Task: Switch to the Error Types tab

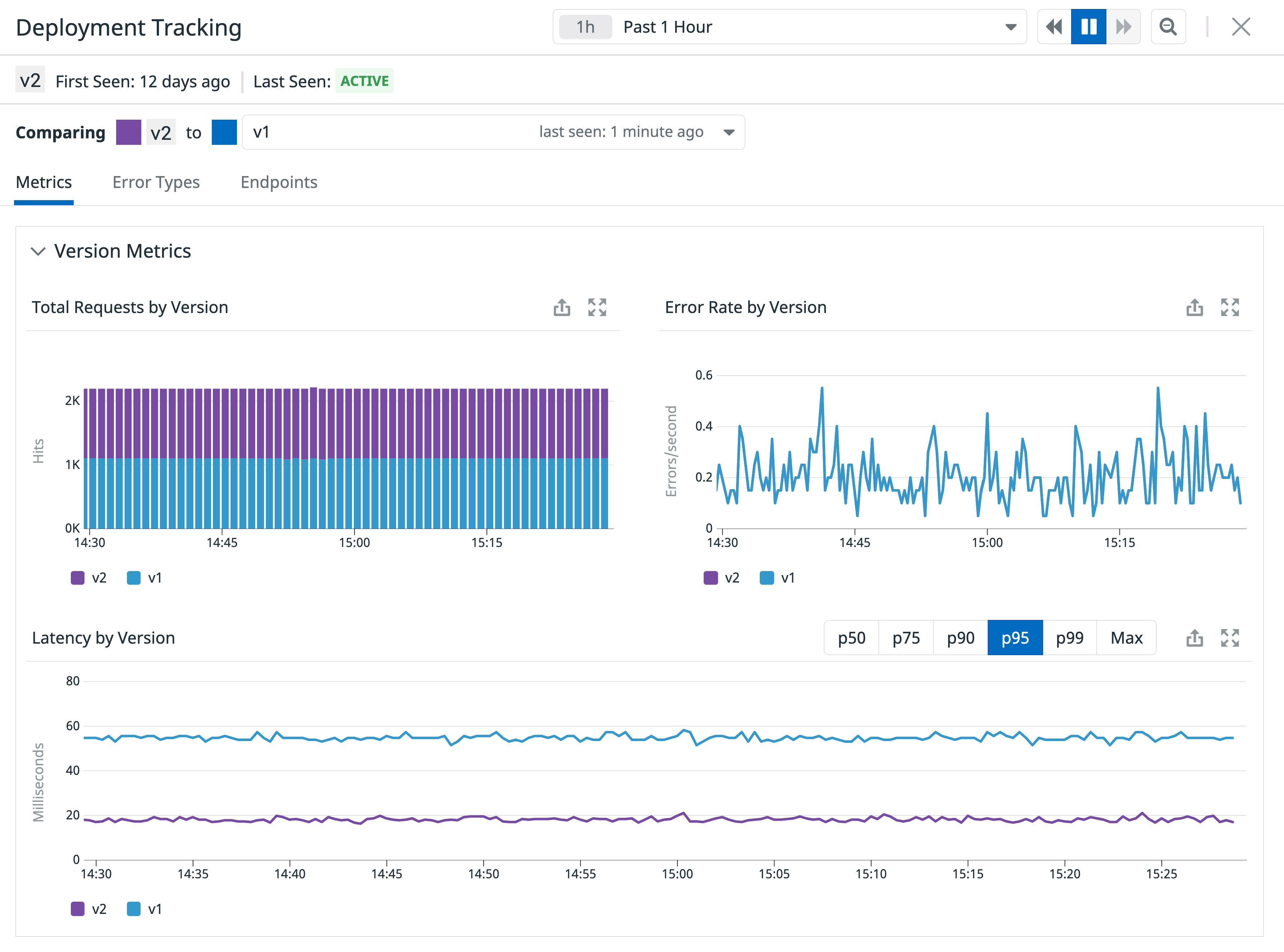Action: pyautogui.click(x=156, y=183)
